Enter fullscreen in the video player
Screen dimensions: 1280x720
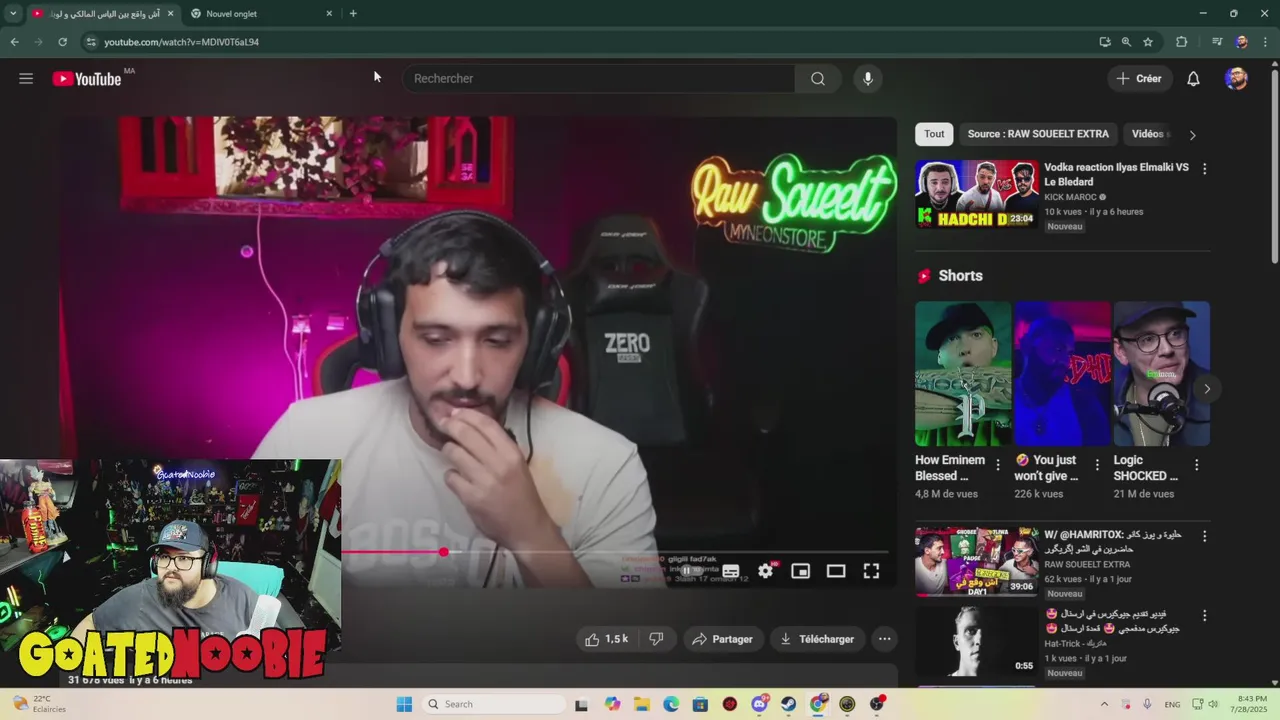[871, 570]
